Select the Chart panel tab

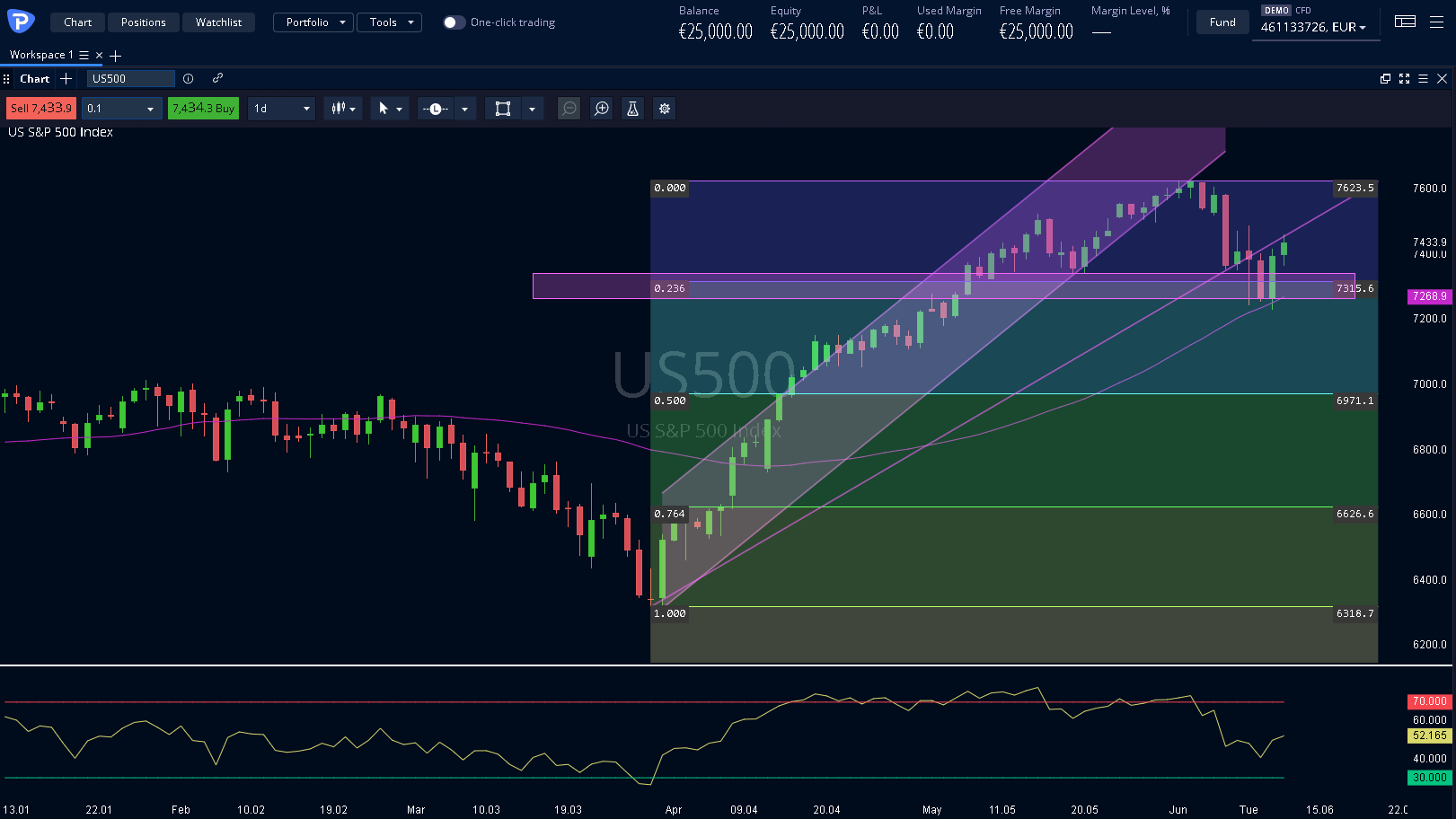click(x=35, y=79)
